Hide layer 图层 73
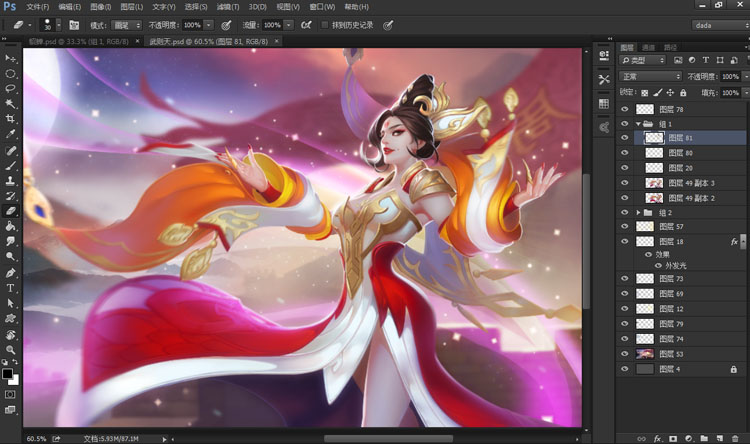Image resolution: width=750 pixels, height=444 pixels. (x=625, y=278)
